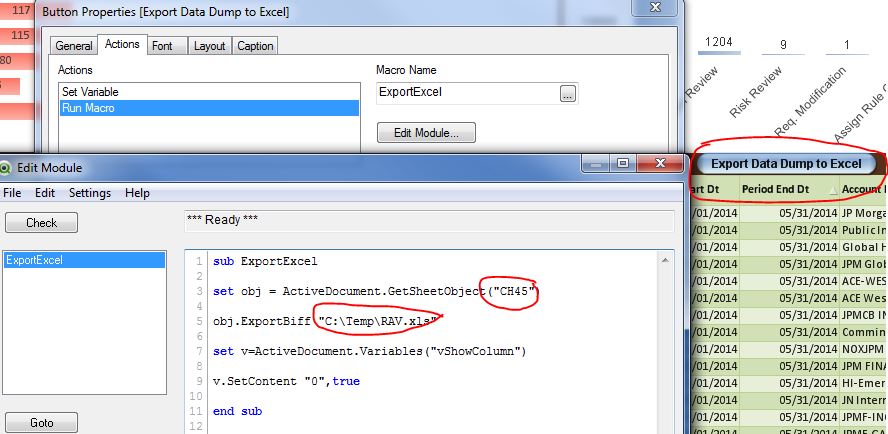
Task: Click the Goto button
Action: tap(41, 423)
